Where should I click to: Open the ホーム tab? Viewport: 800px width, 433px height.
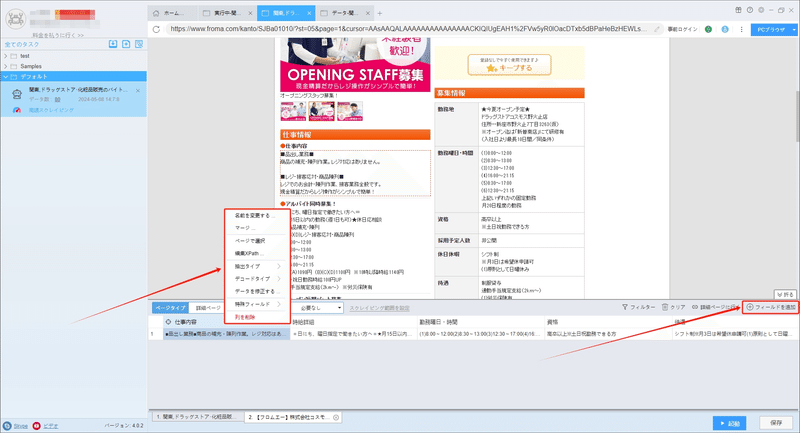(172, 13)
